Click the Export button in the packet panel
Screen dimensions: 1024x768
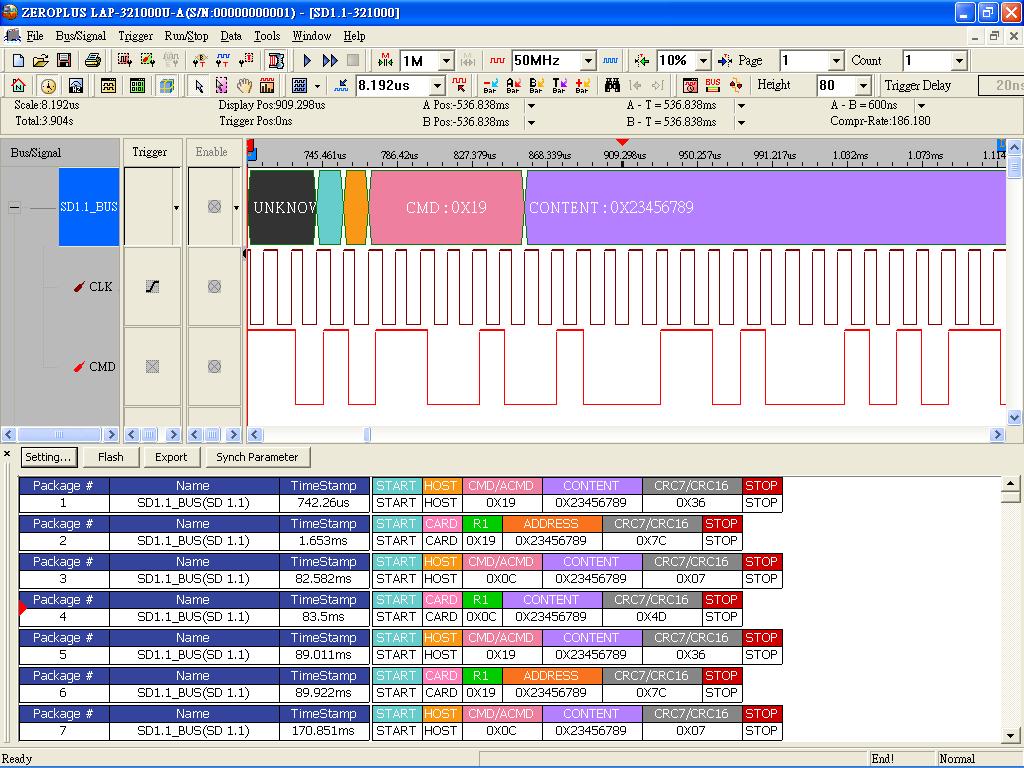171,457
